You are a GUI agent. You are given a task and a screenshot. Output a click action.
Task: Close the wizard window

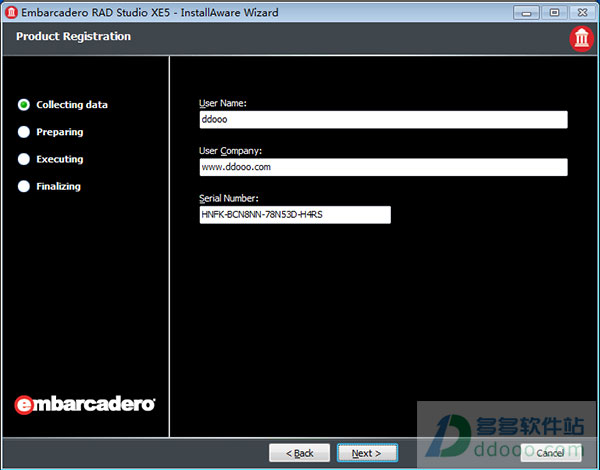pos(582,13)
